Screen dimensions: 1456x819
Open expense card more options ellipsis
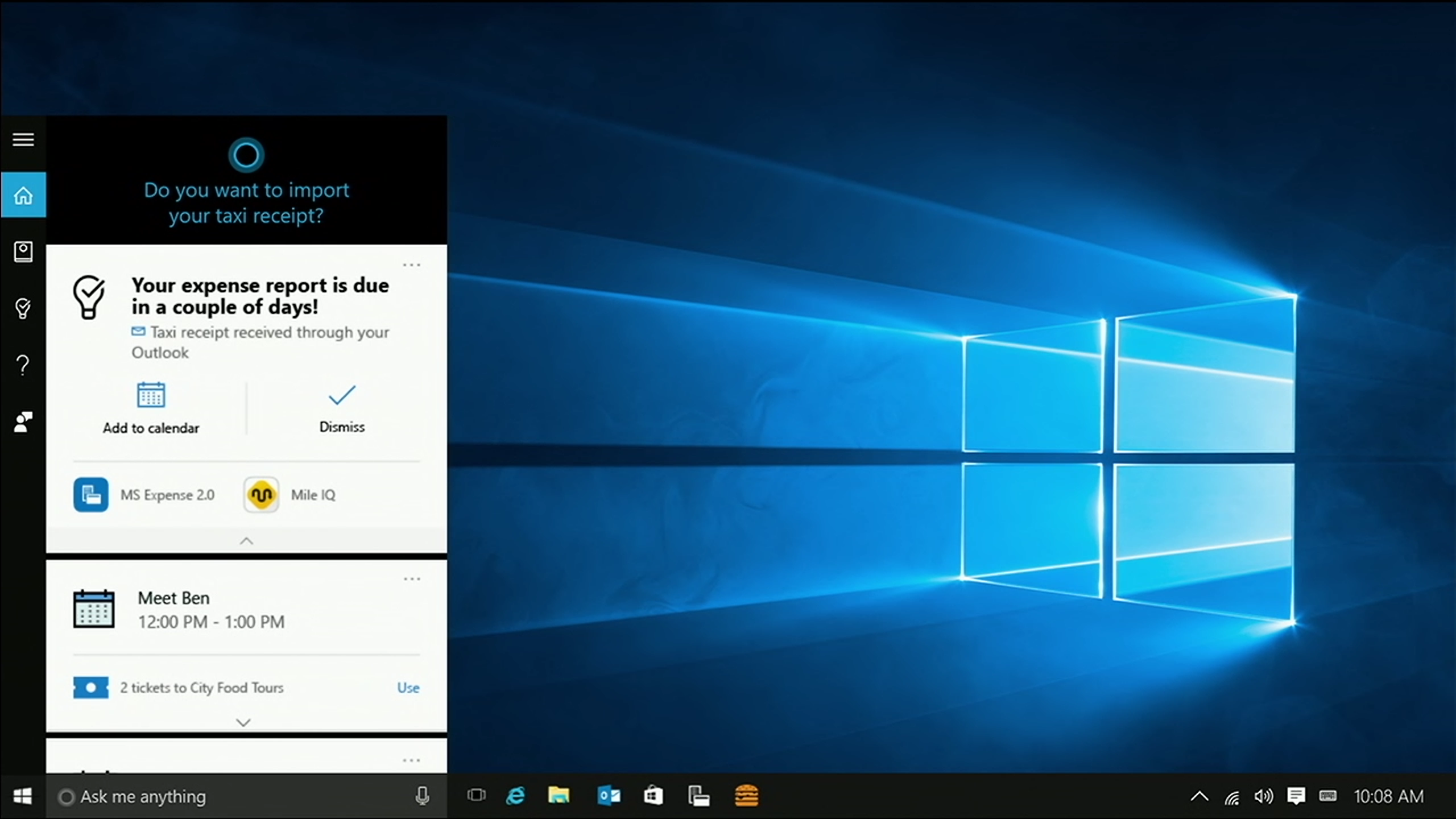411,265
